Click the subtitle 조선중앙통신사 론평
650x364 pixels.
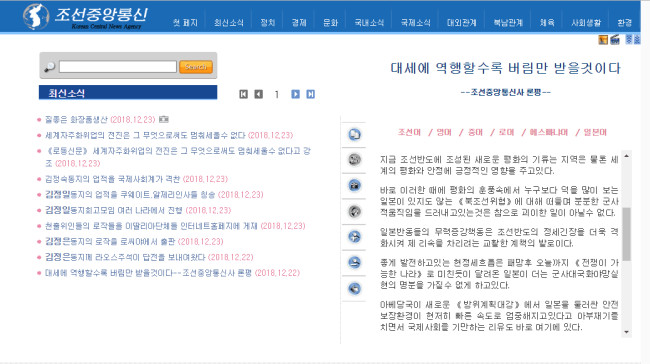(506, 92)
